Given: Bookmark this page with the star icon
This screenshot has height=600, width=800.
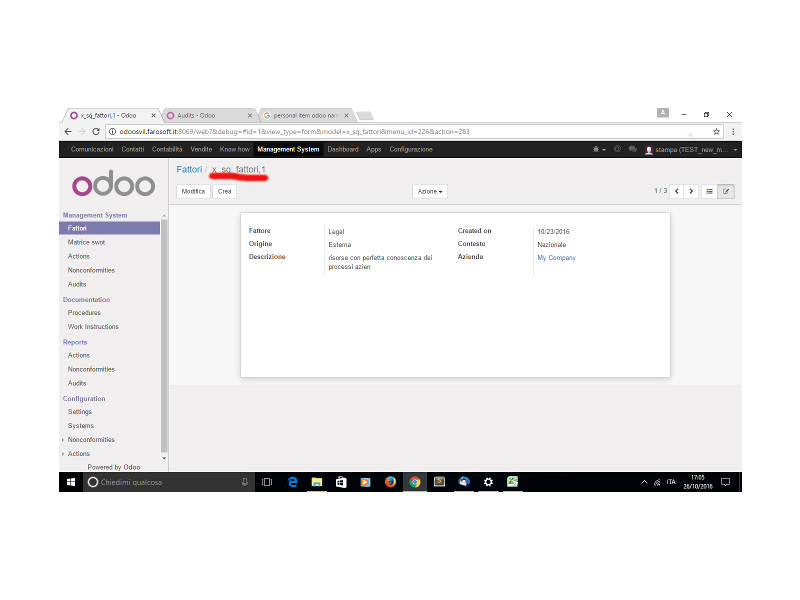Looking at the screenshot, I should tap(716, 132).
